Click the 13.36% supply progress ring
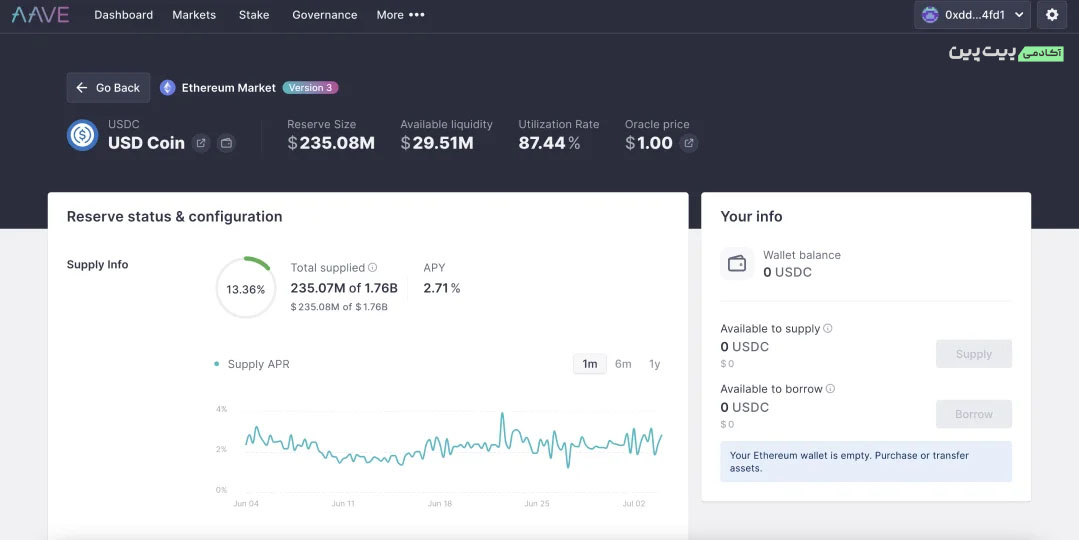The height and width of the screenshot is (540, 1079). point(246,289)
